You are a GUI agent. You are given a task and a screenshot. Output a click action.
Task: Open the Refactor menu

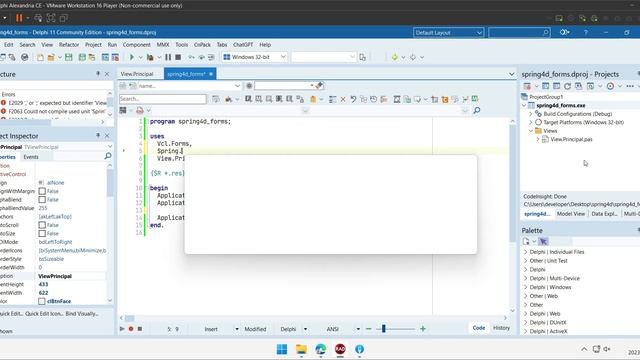(69, 44)
